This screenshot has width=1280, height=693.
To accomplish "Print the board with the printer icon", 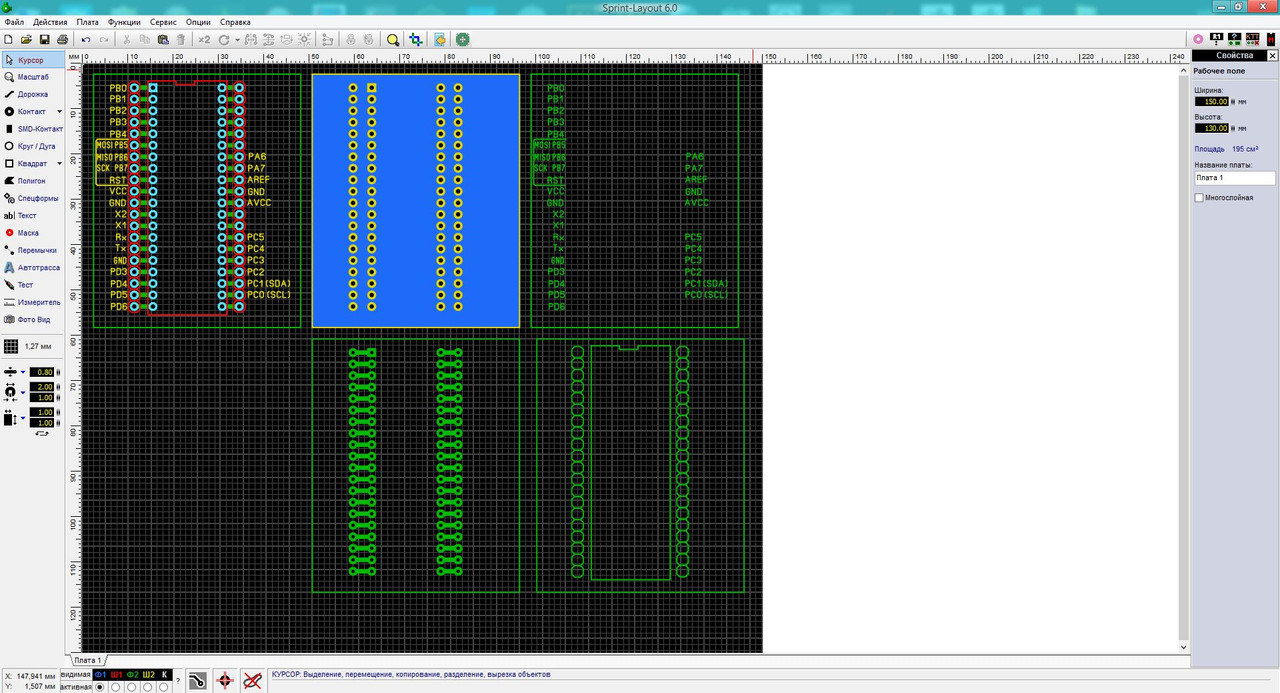I will tap(62, 40).
